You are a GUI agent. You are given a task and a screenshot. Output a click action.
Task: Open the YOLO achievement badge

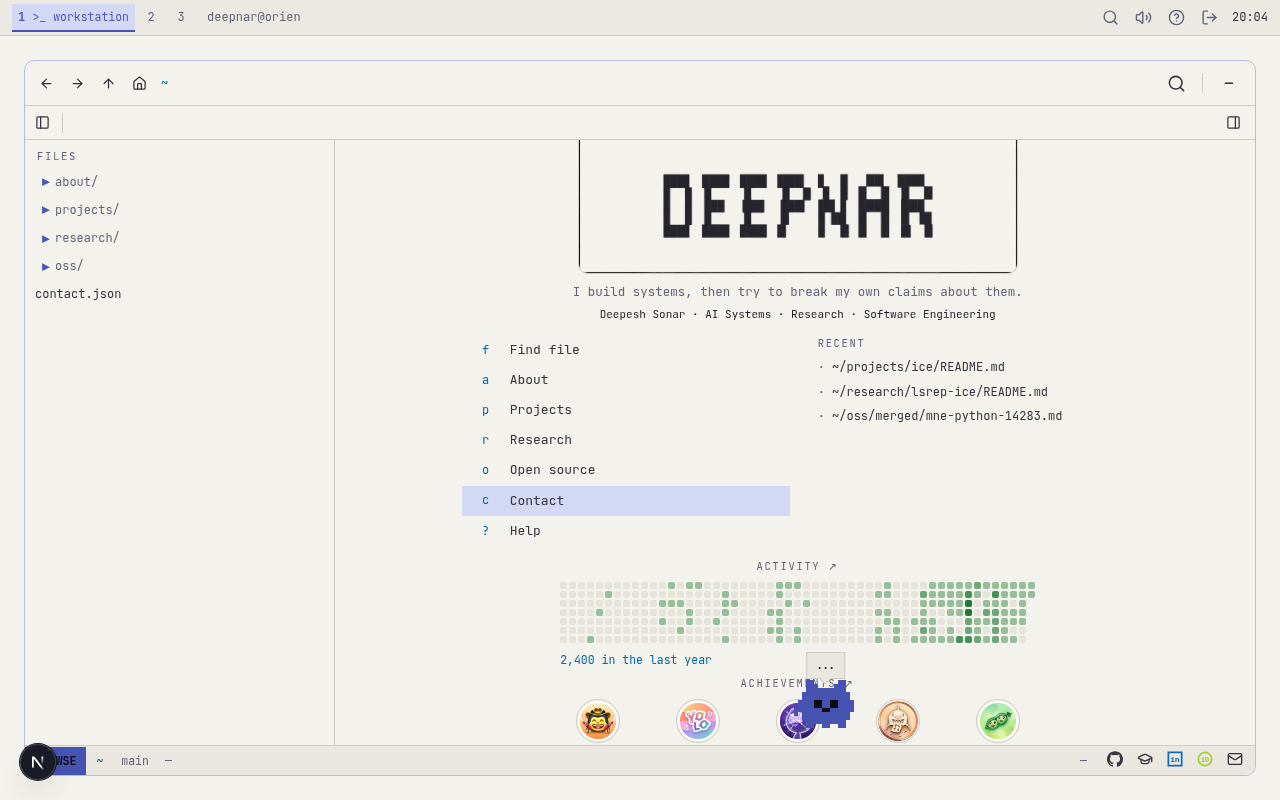(x=698, y=721)
